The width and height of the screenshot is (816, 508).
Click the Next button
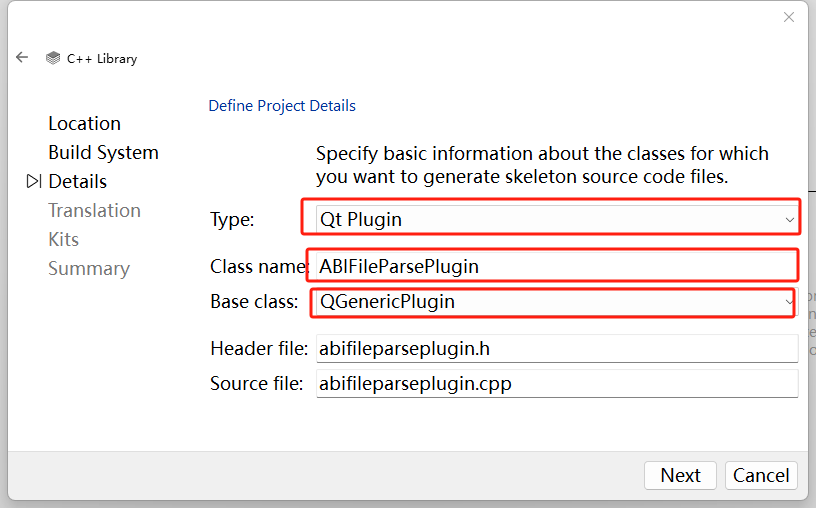coord(680,475)
